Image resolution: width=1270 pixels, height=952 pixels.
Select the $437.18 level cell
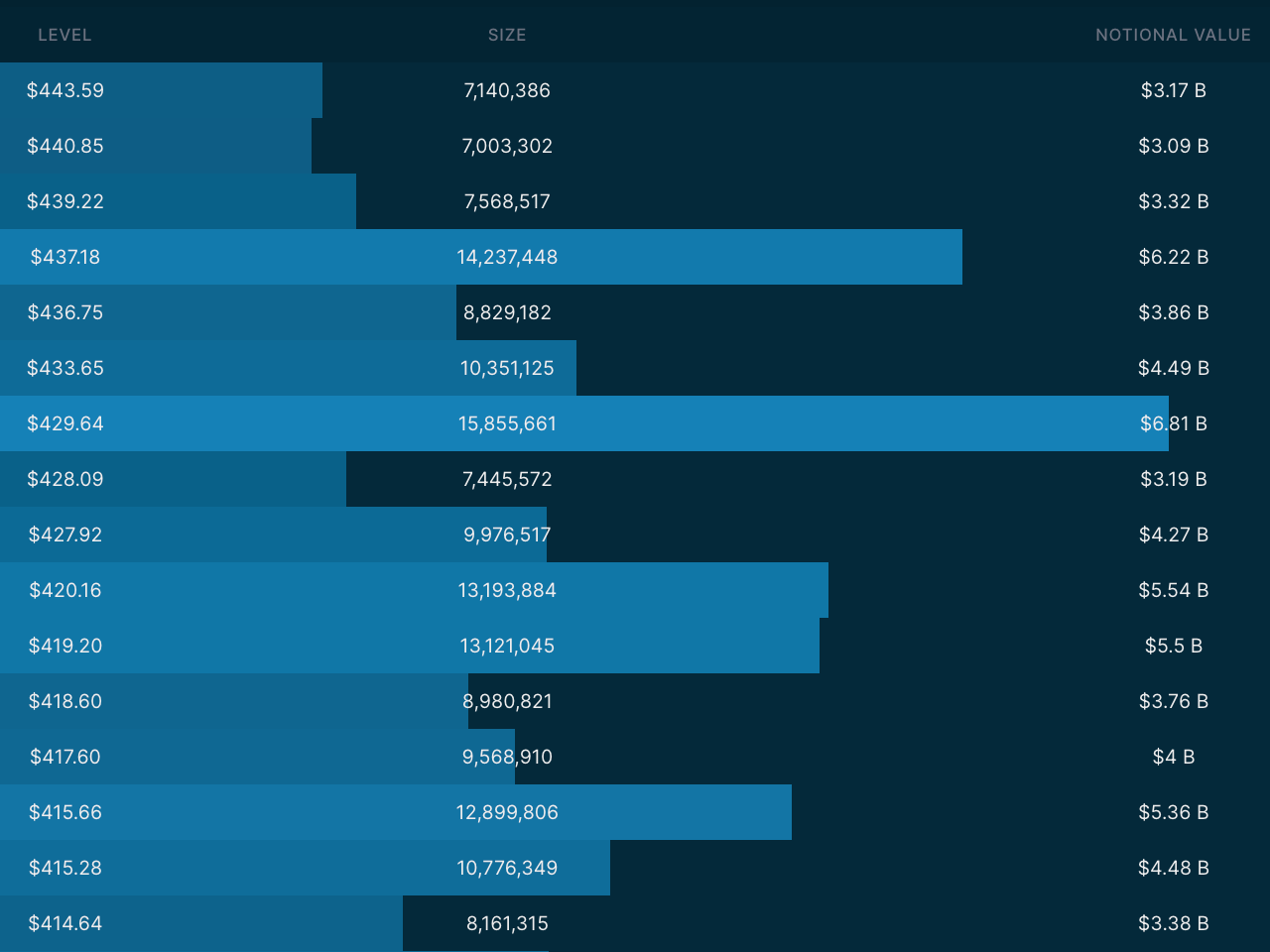[65, 257]
